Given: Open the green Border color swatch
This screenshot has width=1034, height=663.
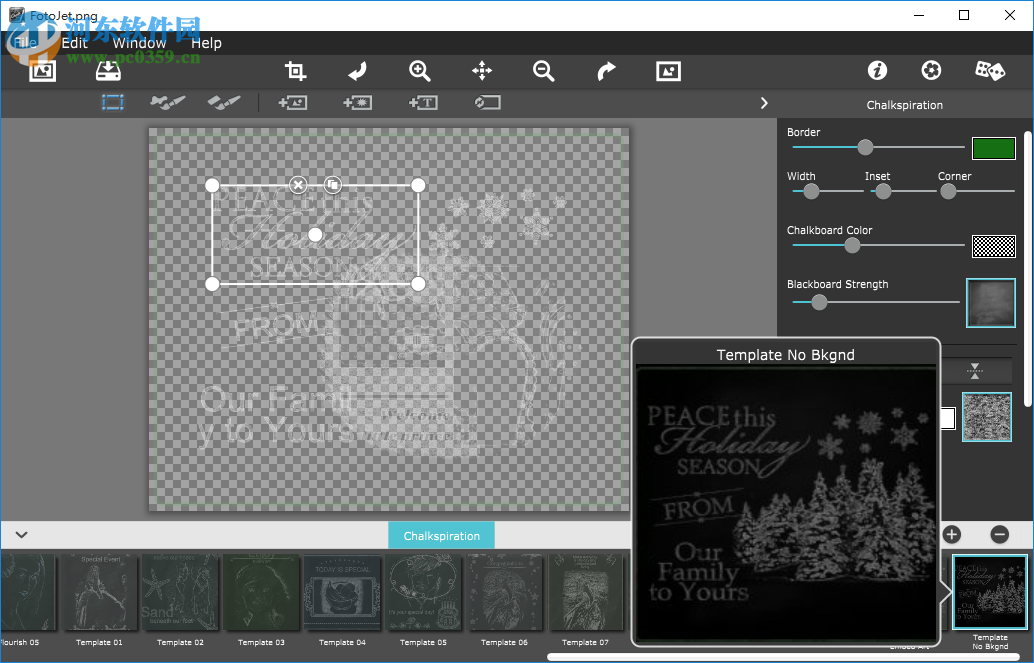Looking at the screenshot, I should 993,148.
